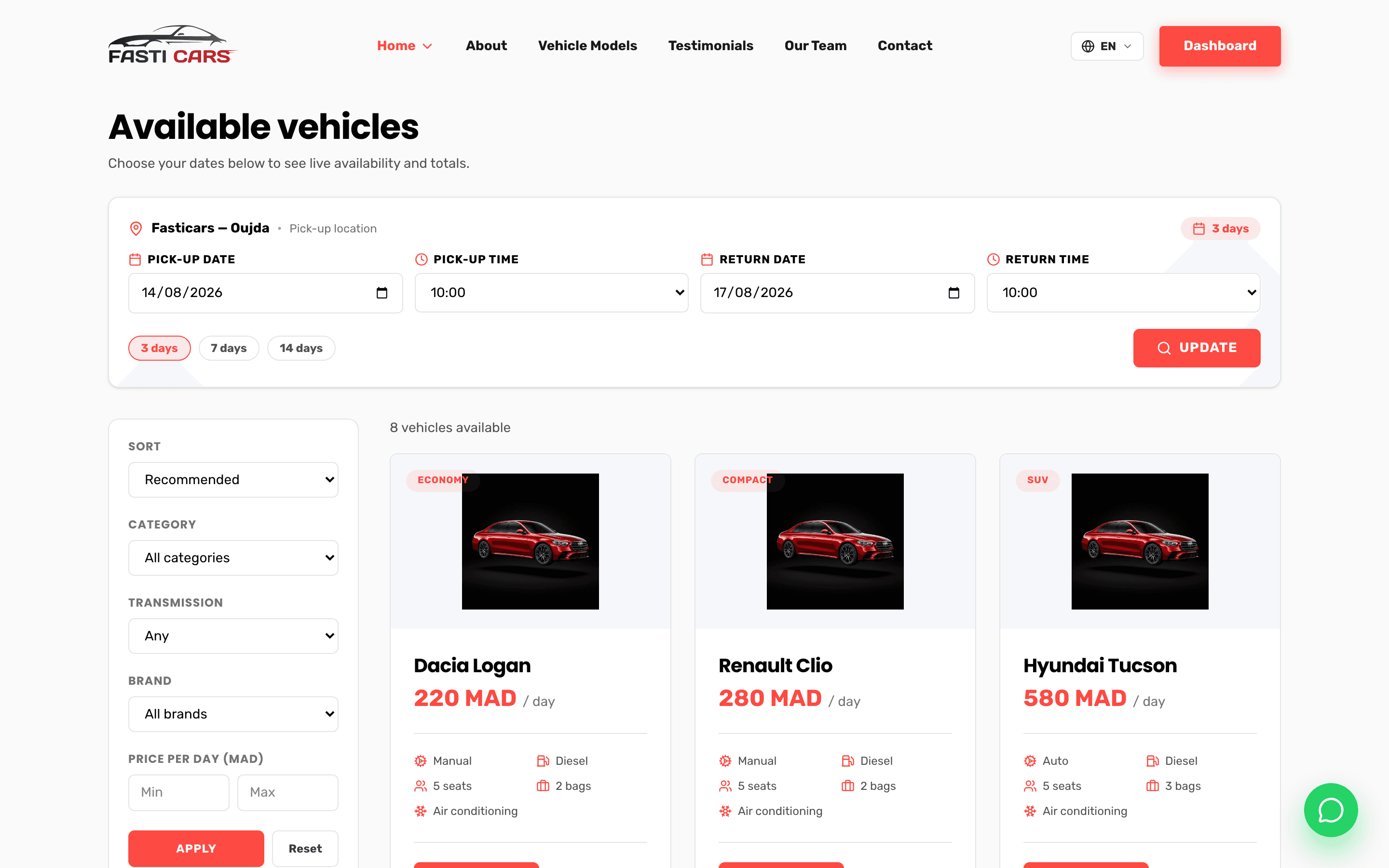Open the Testimonials nav link

710,46
